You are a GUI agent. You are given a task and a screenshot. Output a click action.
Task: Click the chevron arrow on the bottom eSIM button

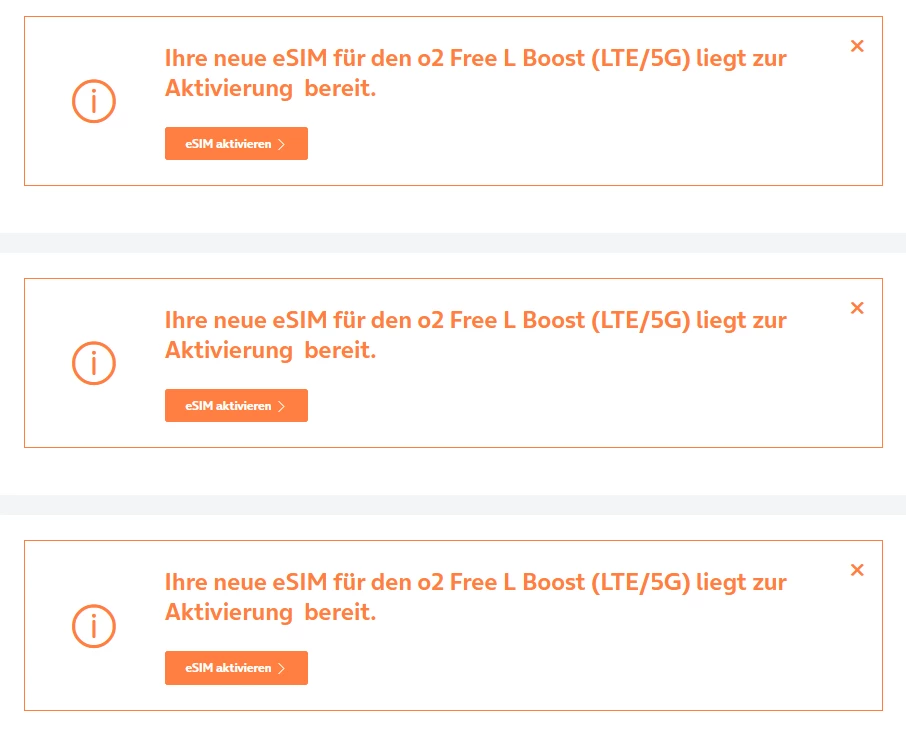[282, 668]
